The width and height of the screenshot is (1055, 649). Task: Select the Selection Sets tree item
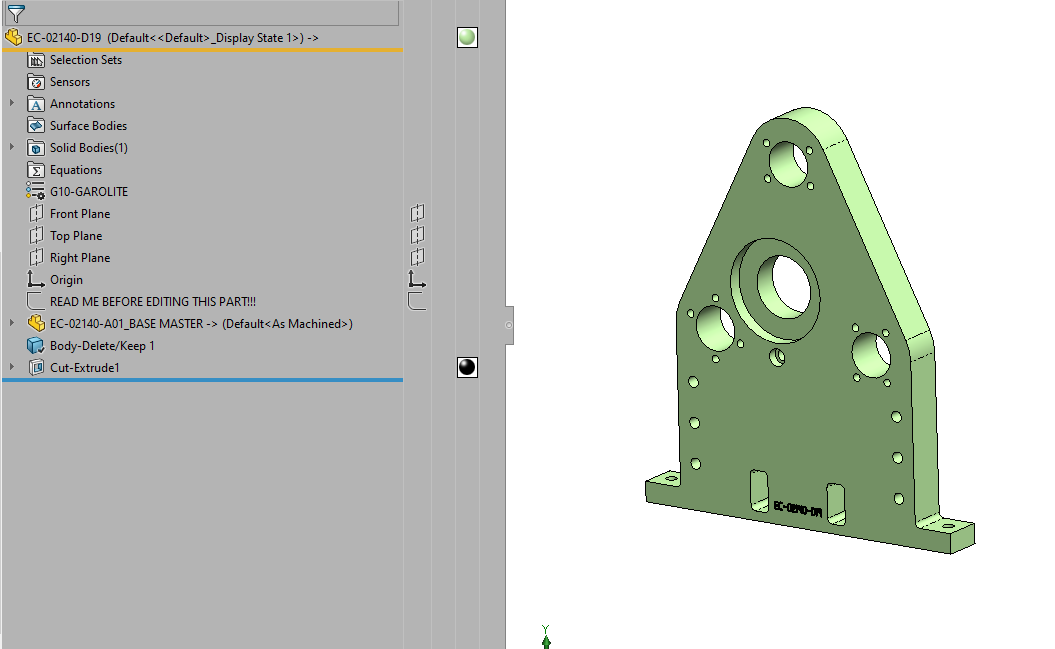pyautogui.click(x=86, y=60)
